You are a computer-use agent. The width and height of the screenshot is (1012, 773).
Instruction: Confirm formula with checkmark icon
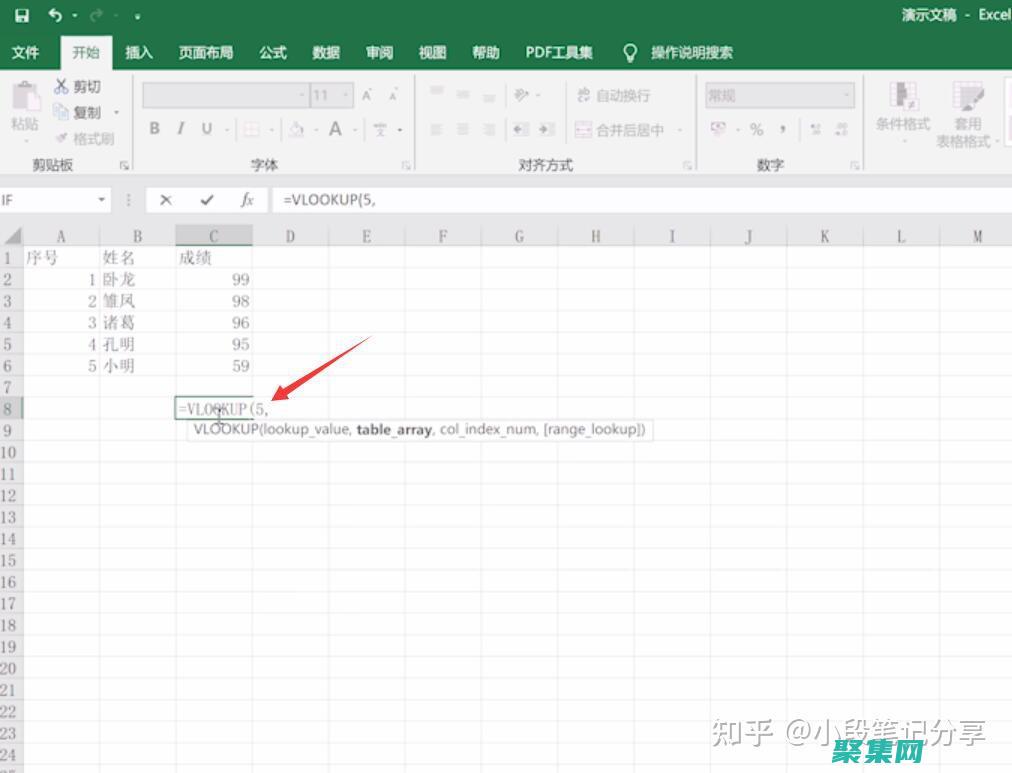[207, 200]
